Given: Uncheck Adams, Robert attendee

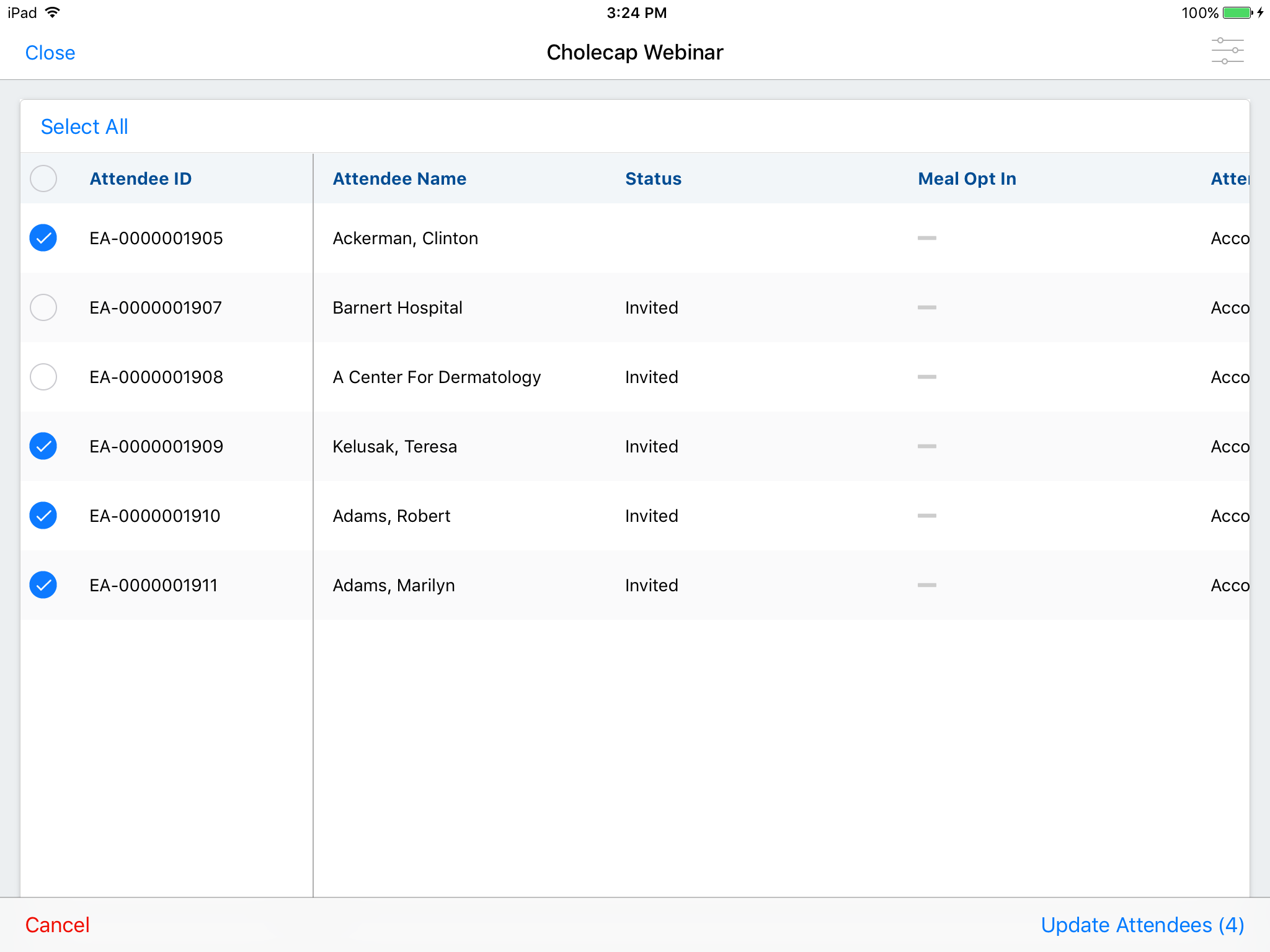Looking at the screenshot, I should pyautogui.click(x=43, y=516).
